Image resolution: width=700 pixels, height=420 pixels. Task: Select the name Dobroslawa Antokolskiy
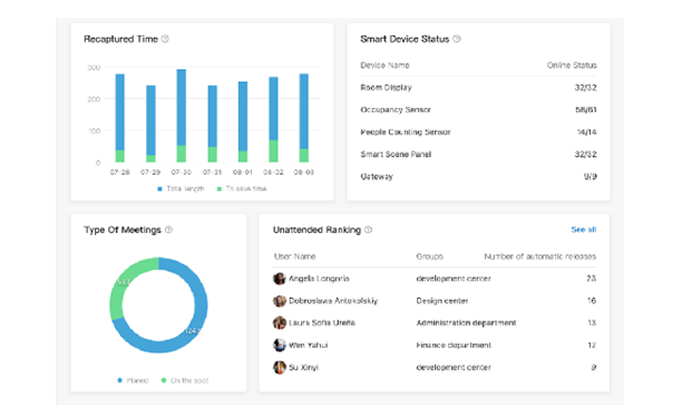click(x=333, y=301)
